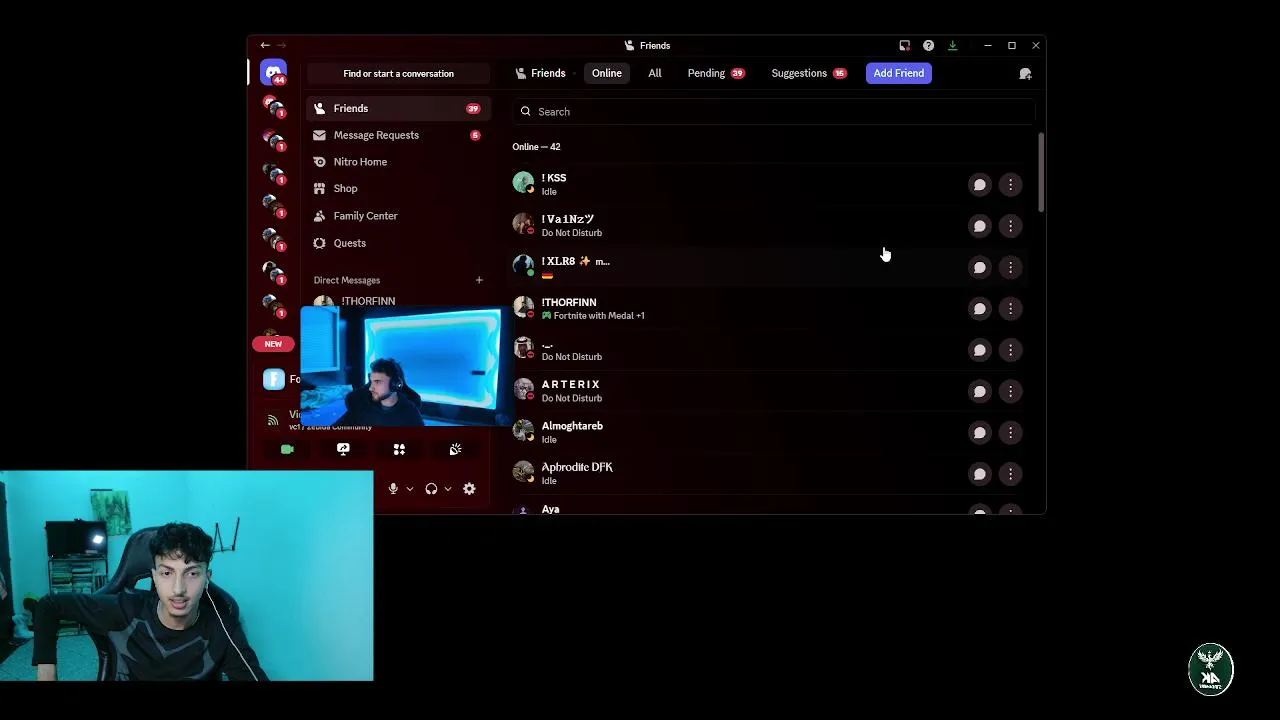The width and height of the screenshot is (1280, 720).
Task: Message ! XLR8 via chat bubble icon
Action: pyautogui.click(x=979, y=267)
